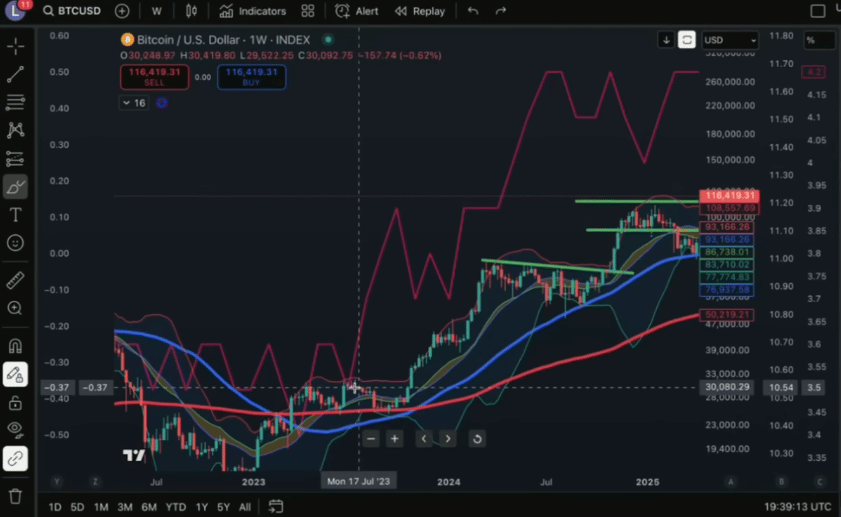Click the Mon 17 Jul '23 date label
Screen dimensions: 841x517
pos(359,481)
